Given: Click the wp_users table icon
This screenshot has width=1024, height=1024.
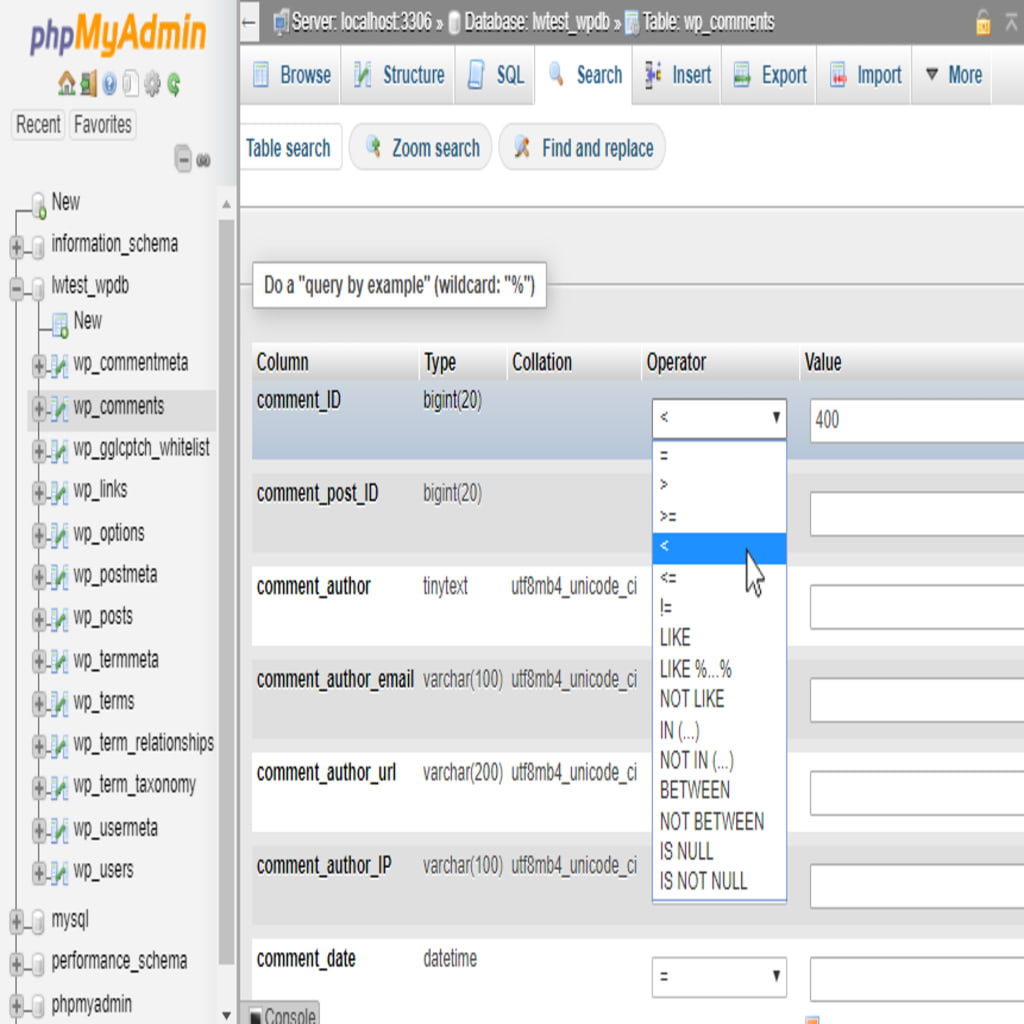Looking at the screenshot, I should (59, 872).
